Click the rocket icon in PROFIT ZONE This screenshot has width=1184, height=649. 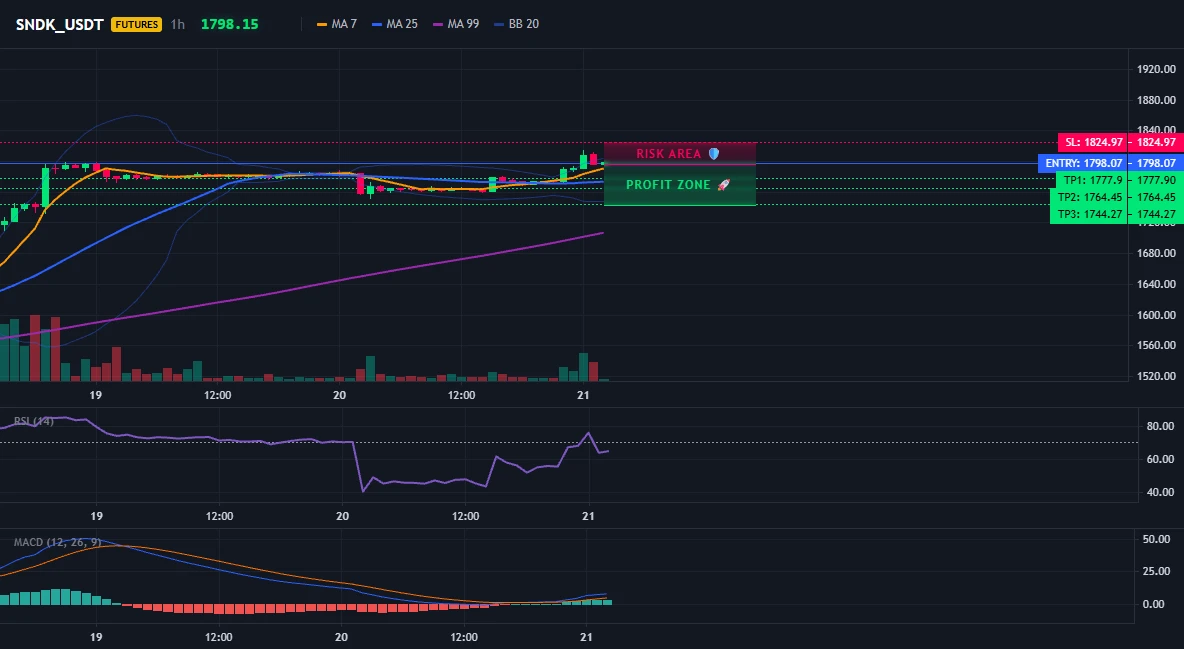(x=723, y=184)
